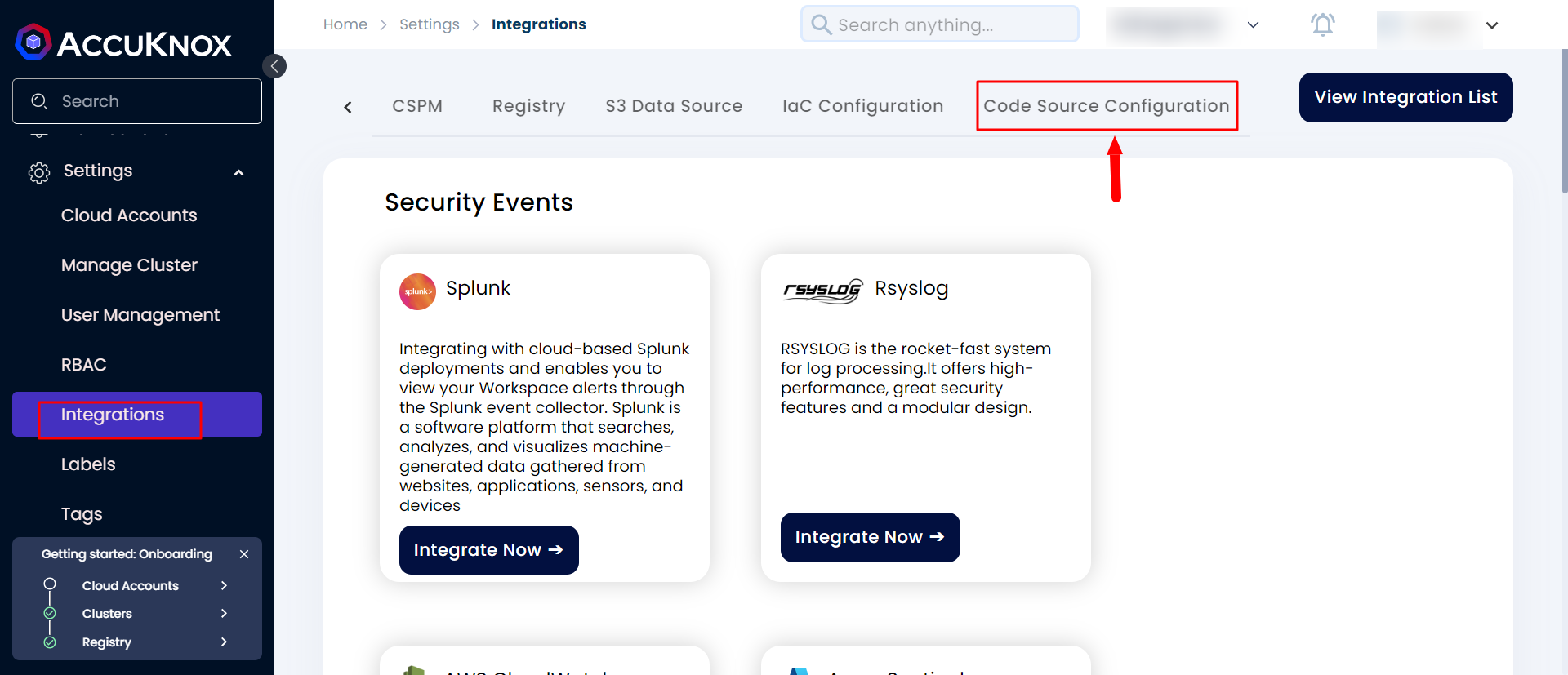This screenshot has width=1568, height=675.
Task: Click Integrate Now on the Splunk card
Action: [488, 550]
